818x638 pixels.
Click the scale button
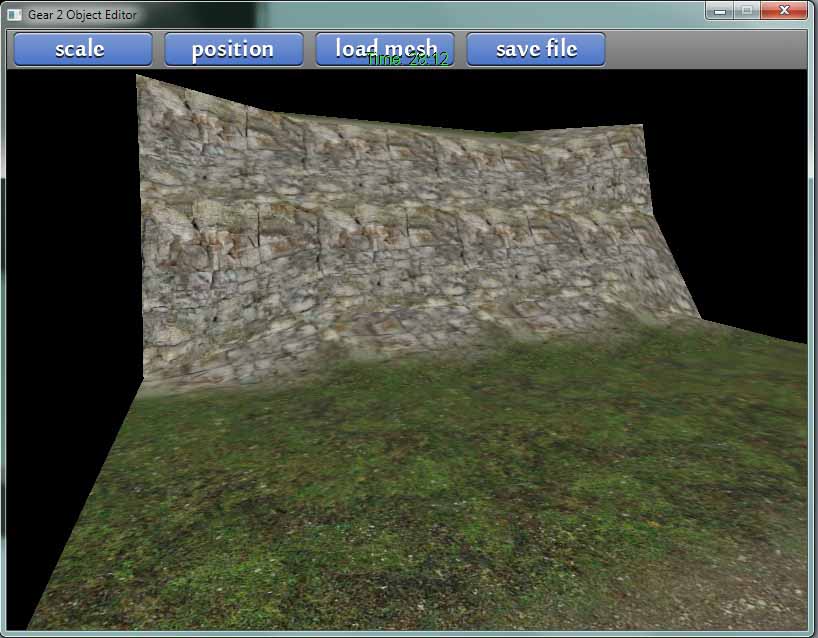tap(81, 49)
